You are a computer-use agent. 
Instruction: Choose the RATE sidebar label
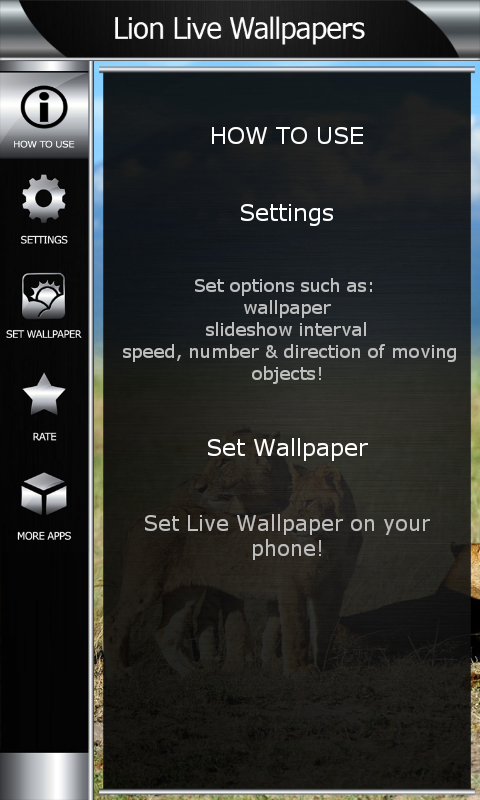[x=44, y=437]
